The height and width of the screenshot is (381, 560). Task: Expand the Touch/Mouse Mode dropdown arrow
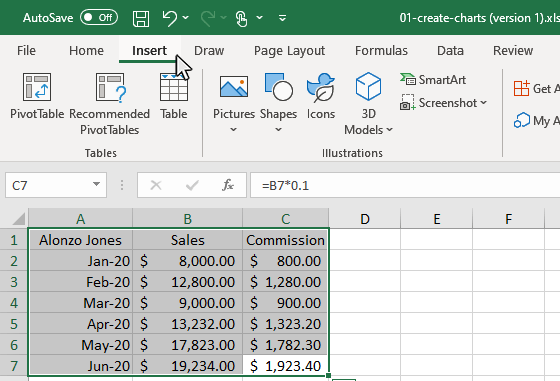coord(260,17)
